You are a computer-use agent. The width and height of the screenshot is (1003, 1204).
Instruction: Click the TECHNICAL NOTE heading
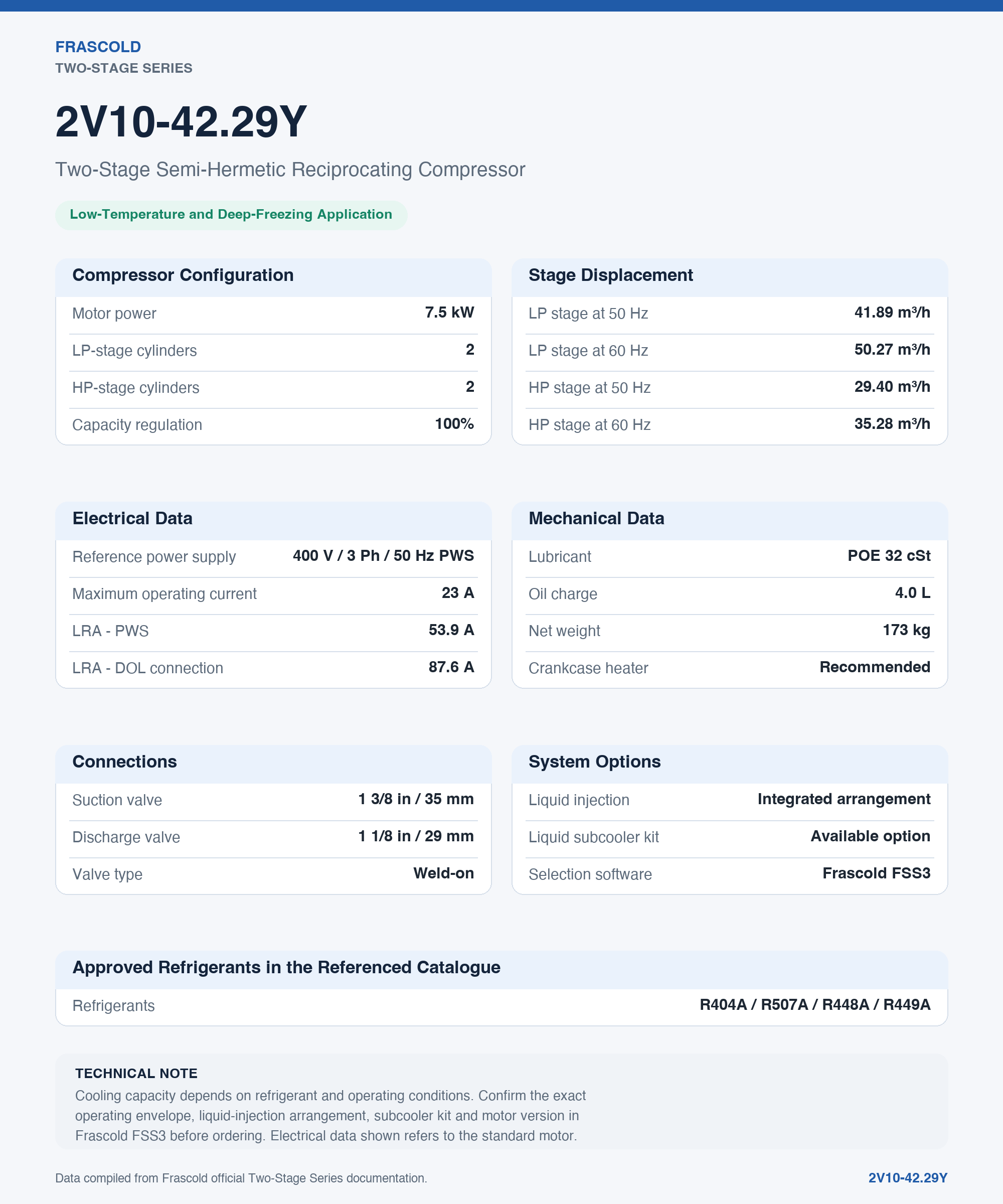(136, 1074)
